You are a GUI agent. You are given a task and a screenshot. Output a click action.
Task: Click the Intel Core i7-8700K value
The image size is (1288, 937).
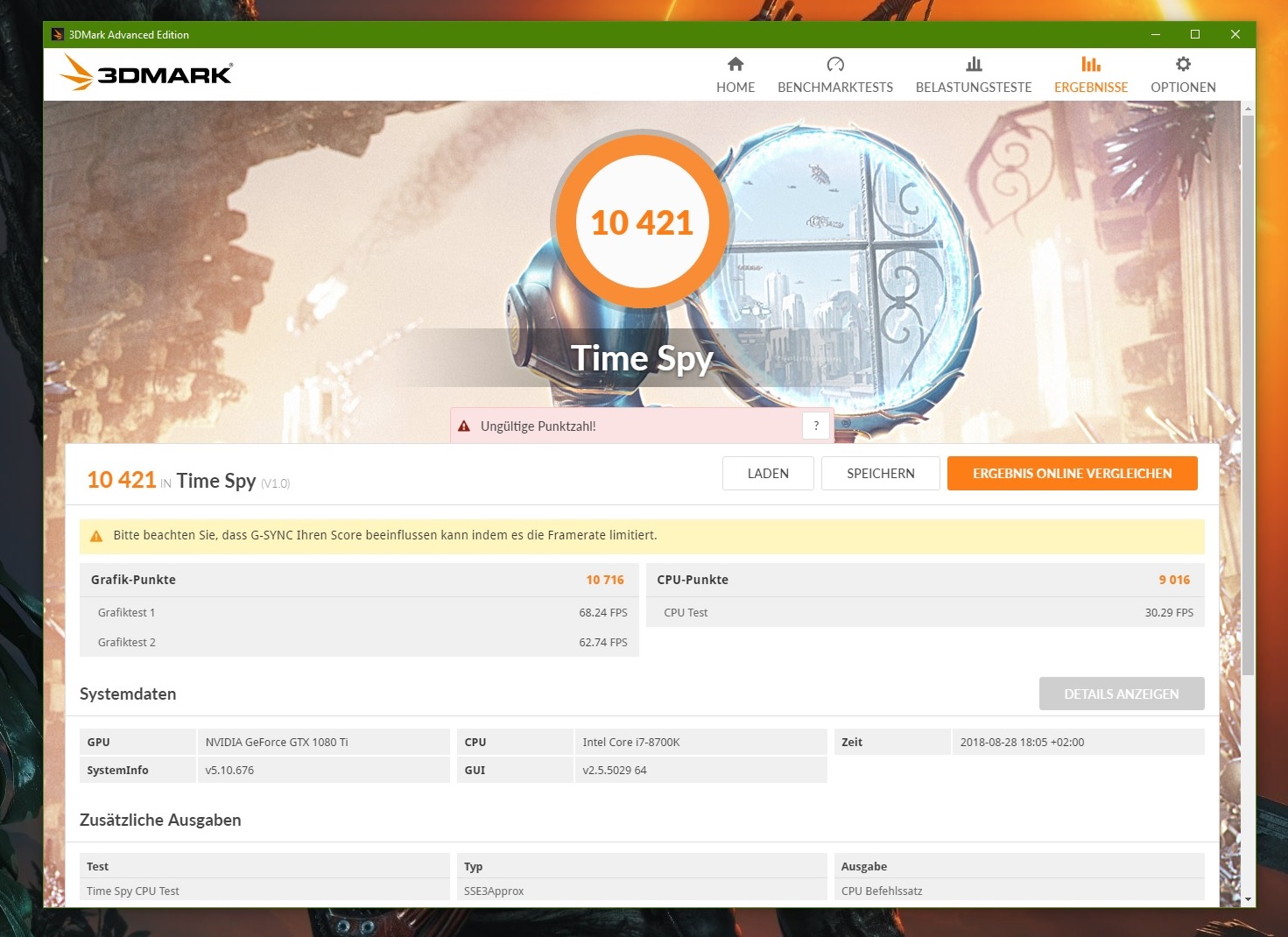(x=631, y=742)
